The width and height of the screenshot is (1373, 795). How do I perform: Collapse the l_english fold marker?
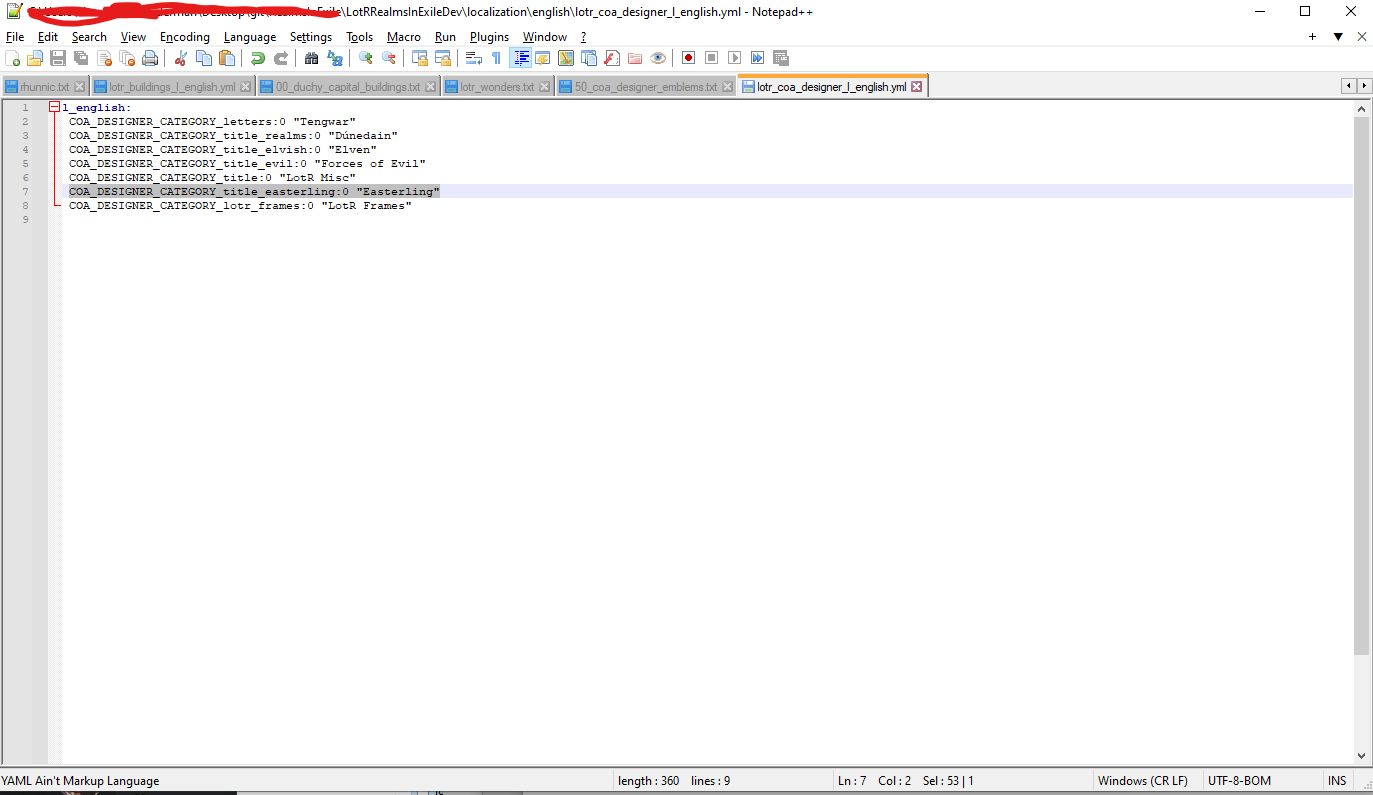pos(54,107)
